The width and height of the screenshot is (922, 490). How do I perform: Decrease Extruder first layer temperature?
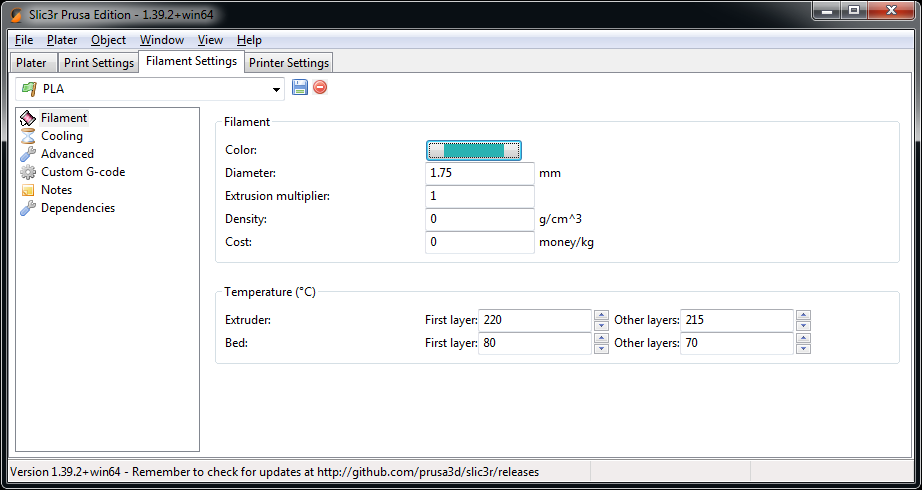pyautogui.click(x=601, y=326)
